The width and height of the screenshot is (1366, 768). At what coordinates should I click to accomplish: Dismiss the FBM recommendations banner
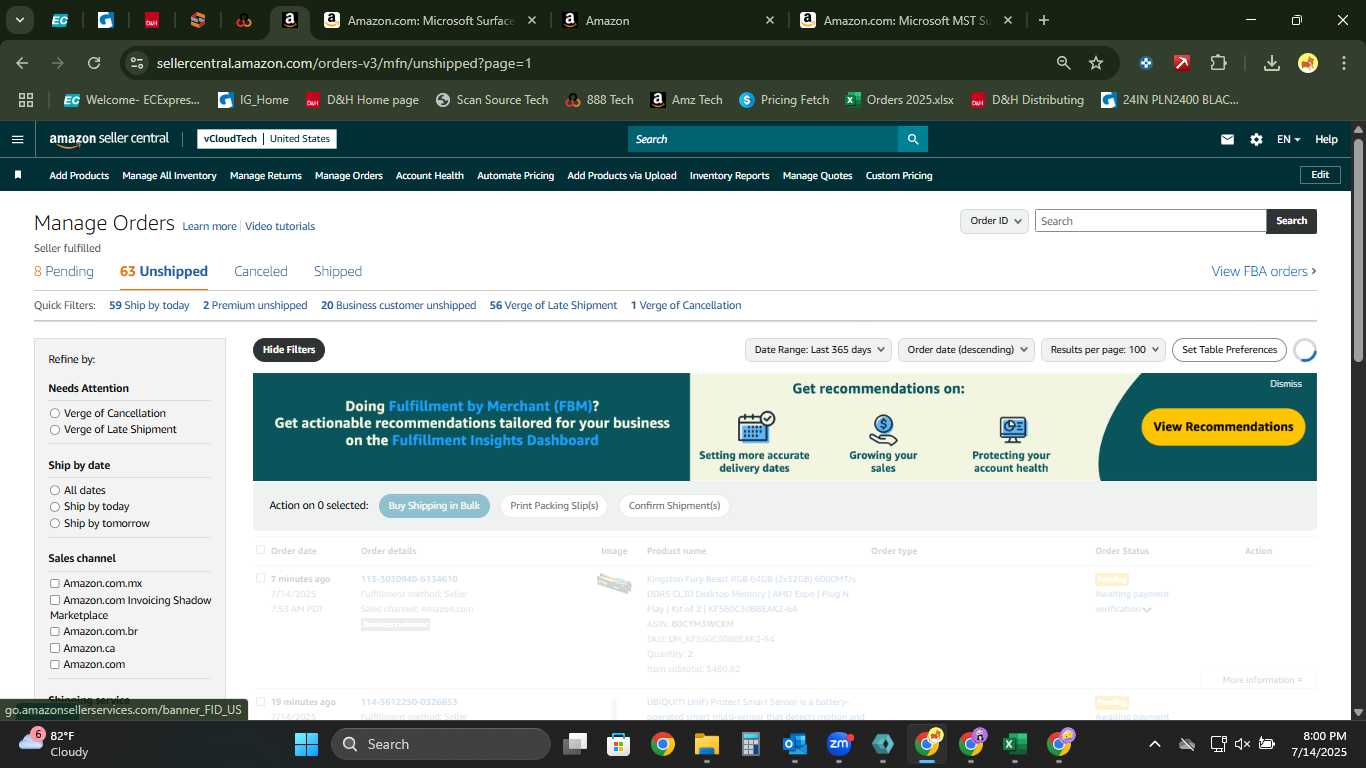[x=1286, y=383]
